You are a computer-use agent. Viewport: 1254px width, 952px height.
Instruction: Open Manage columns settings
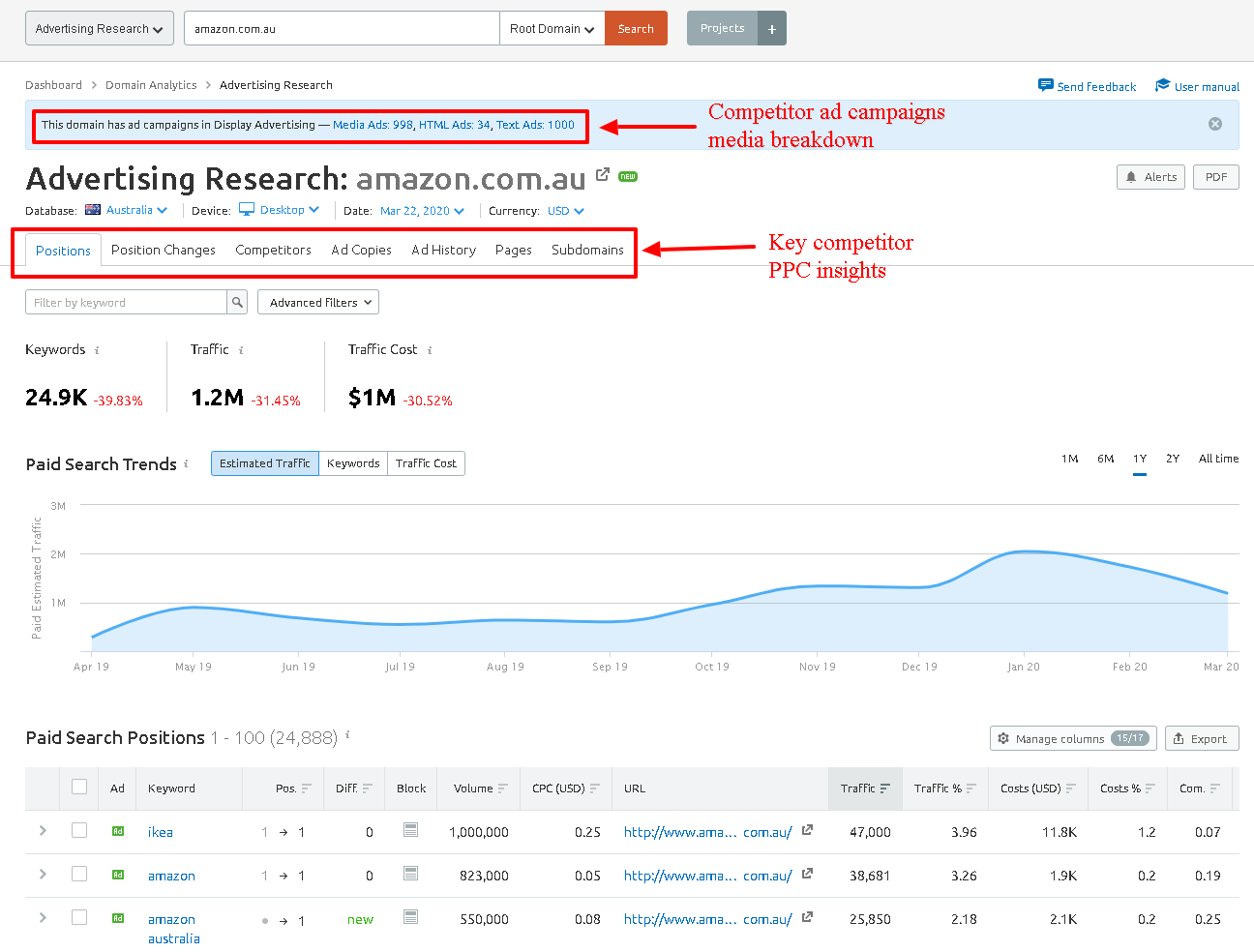(1073, 738)
